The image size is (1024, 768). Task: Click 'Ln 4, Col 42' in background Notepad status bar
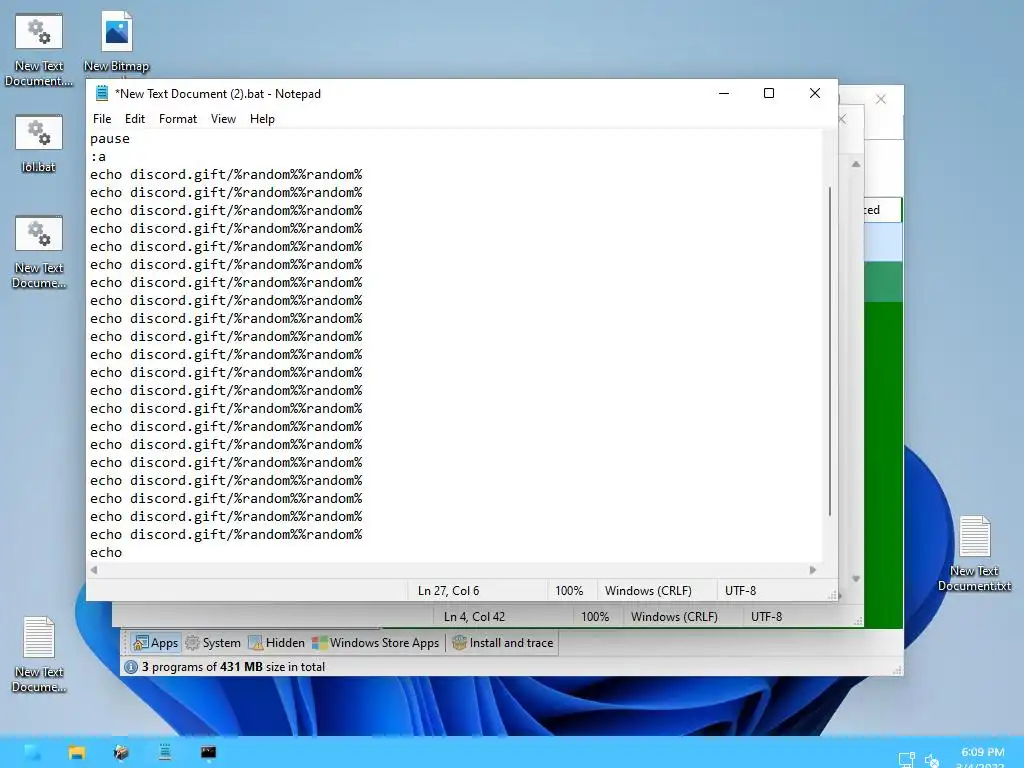(474, 616)
